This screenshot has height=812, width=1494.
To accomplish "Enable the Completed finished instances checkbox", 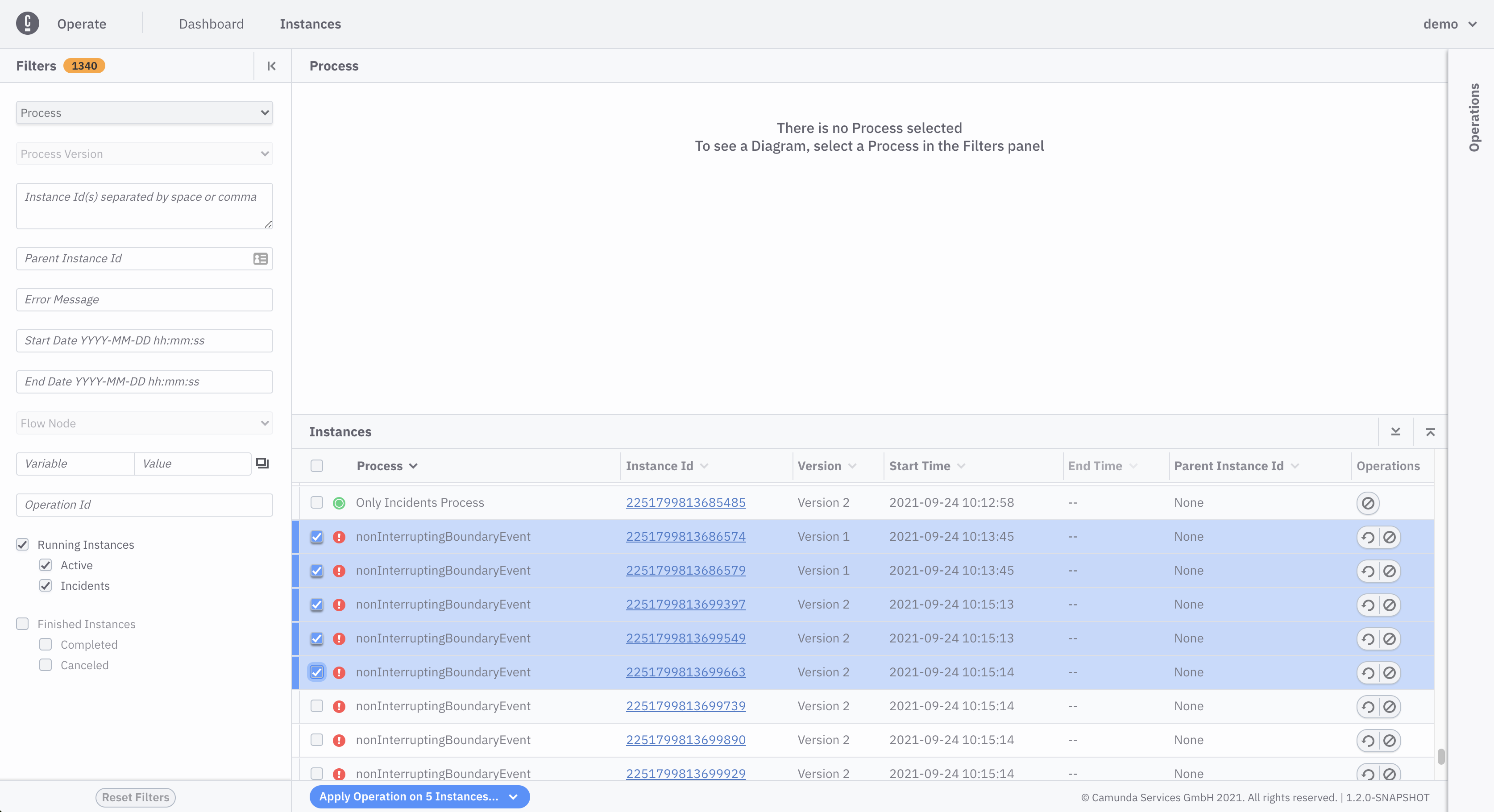I will point(45,644).
